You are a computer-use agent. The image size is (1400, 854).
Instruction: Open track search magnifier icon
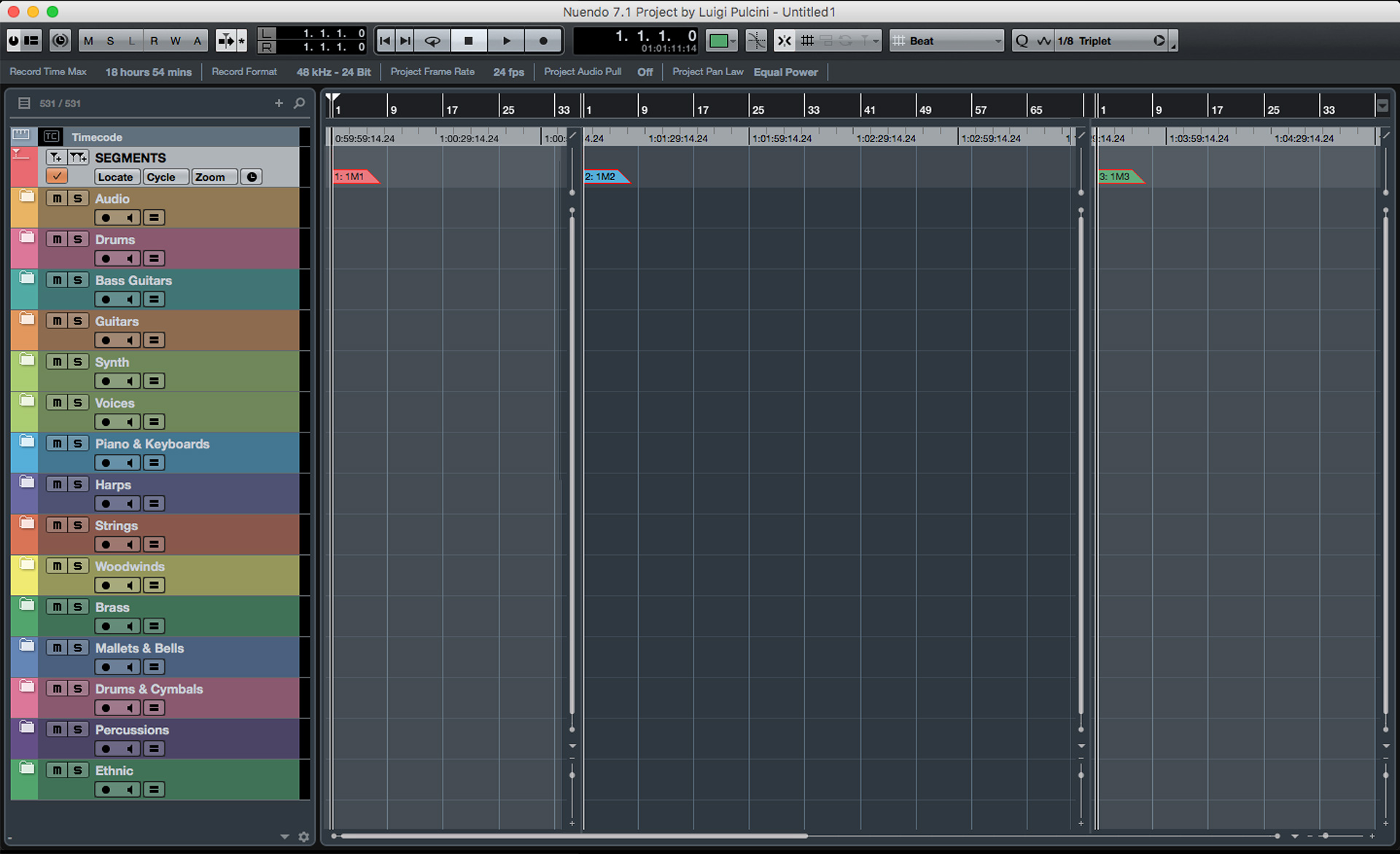click(300, 104)
